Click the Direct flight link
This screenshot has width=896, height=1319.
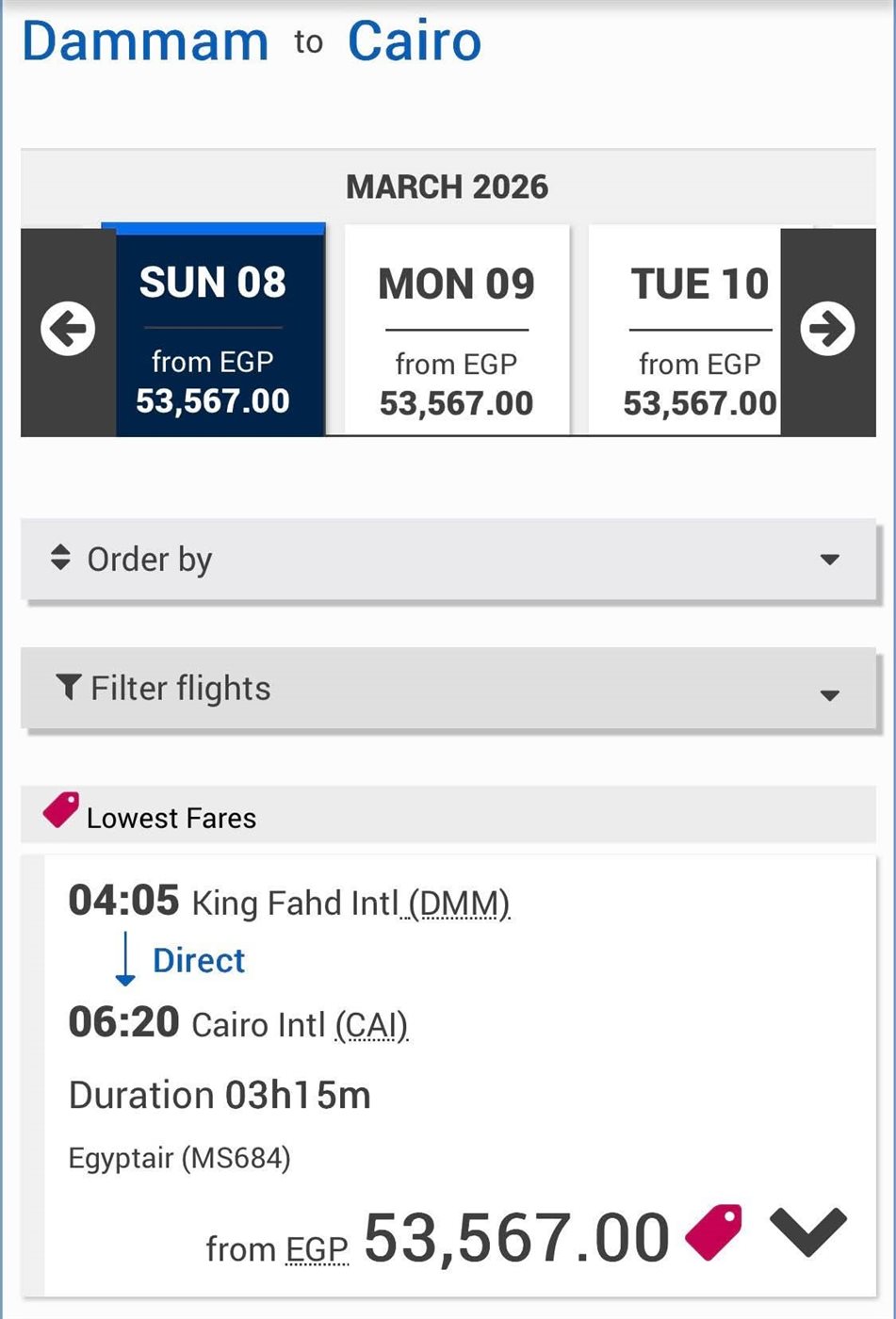point(199,961)
